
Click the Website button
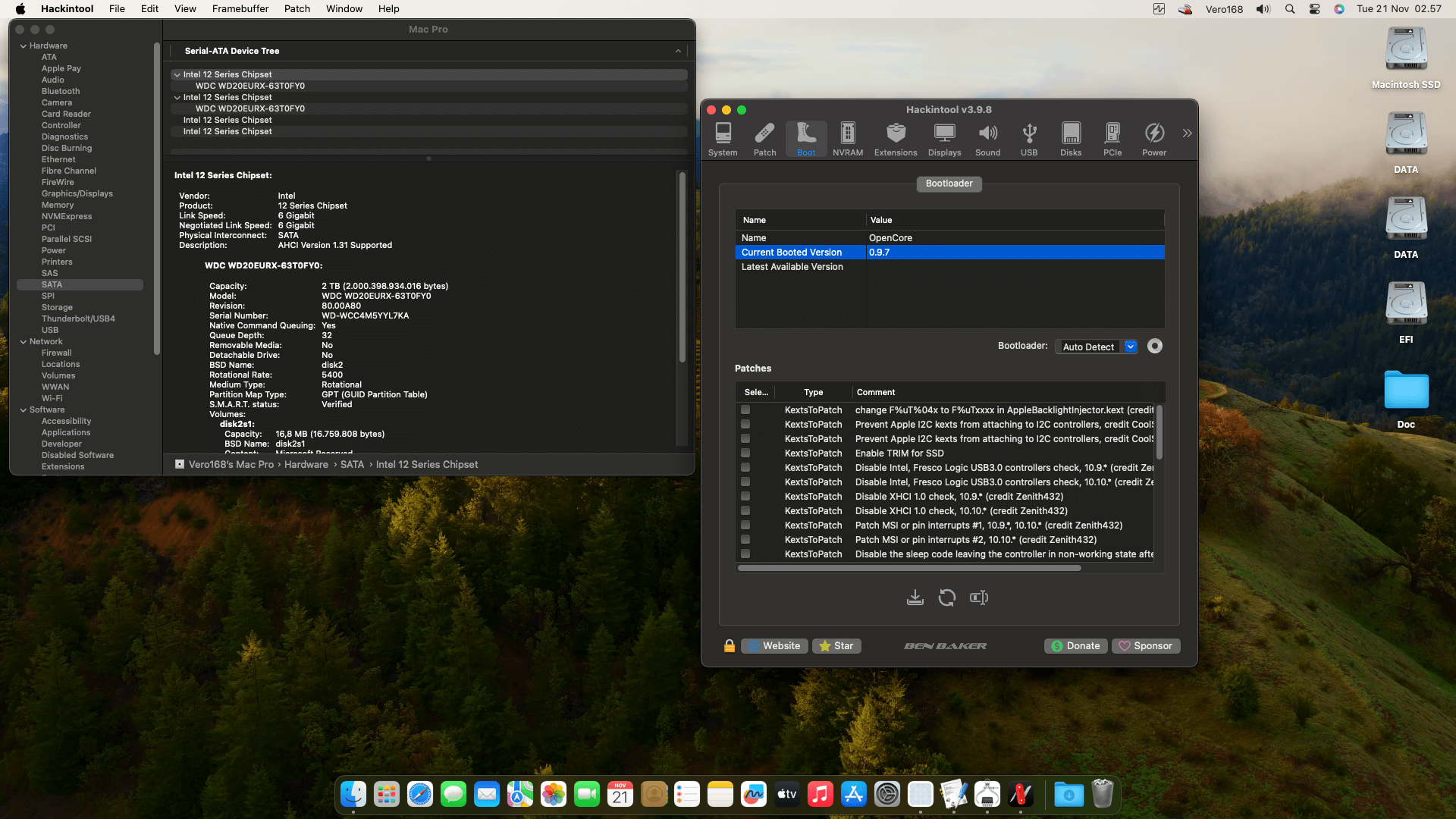[774, 645]
